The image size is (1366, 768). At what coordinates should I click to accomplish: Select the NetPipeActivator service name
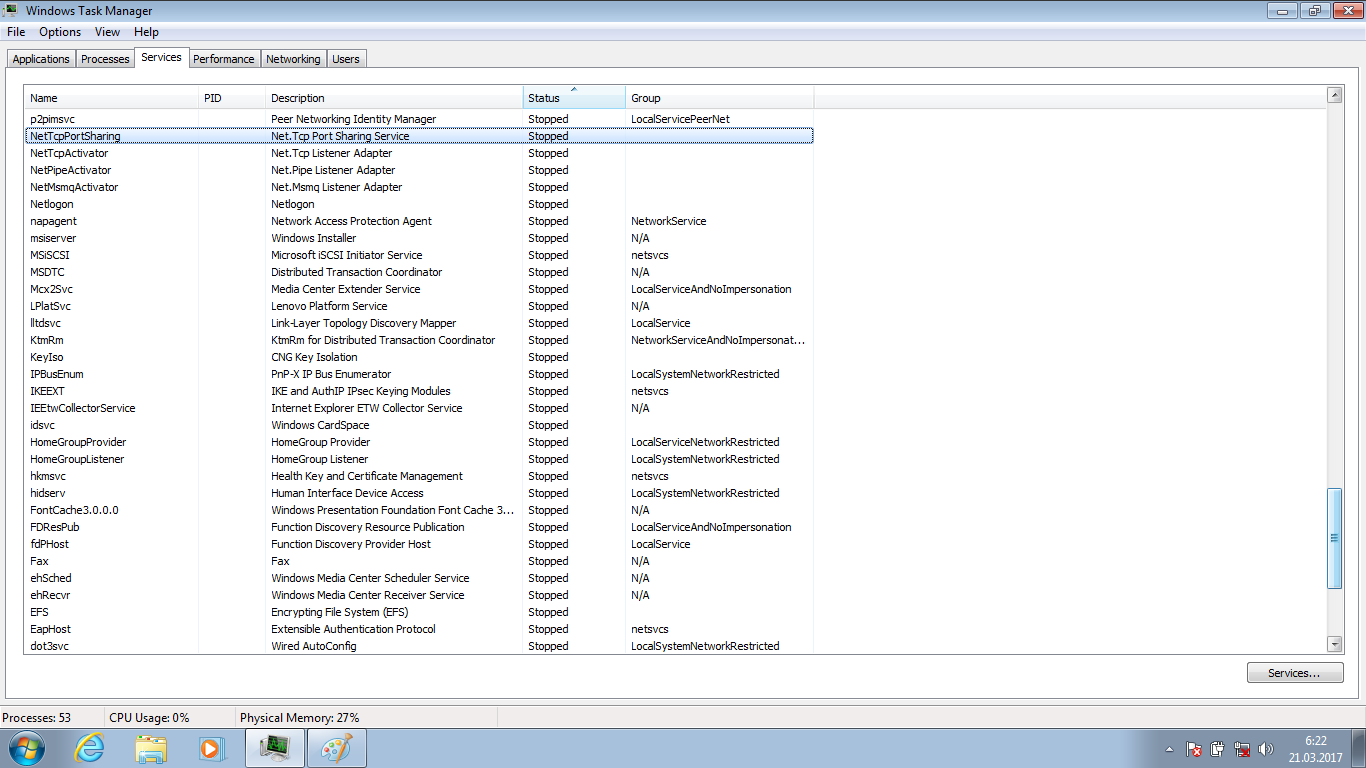tap(70, 170)
